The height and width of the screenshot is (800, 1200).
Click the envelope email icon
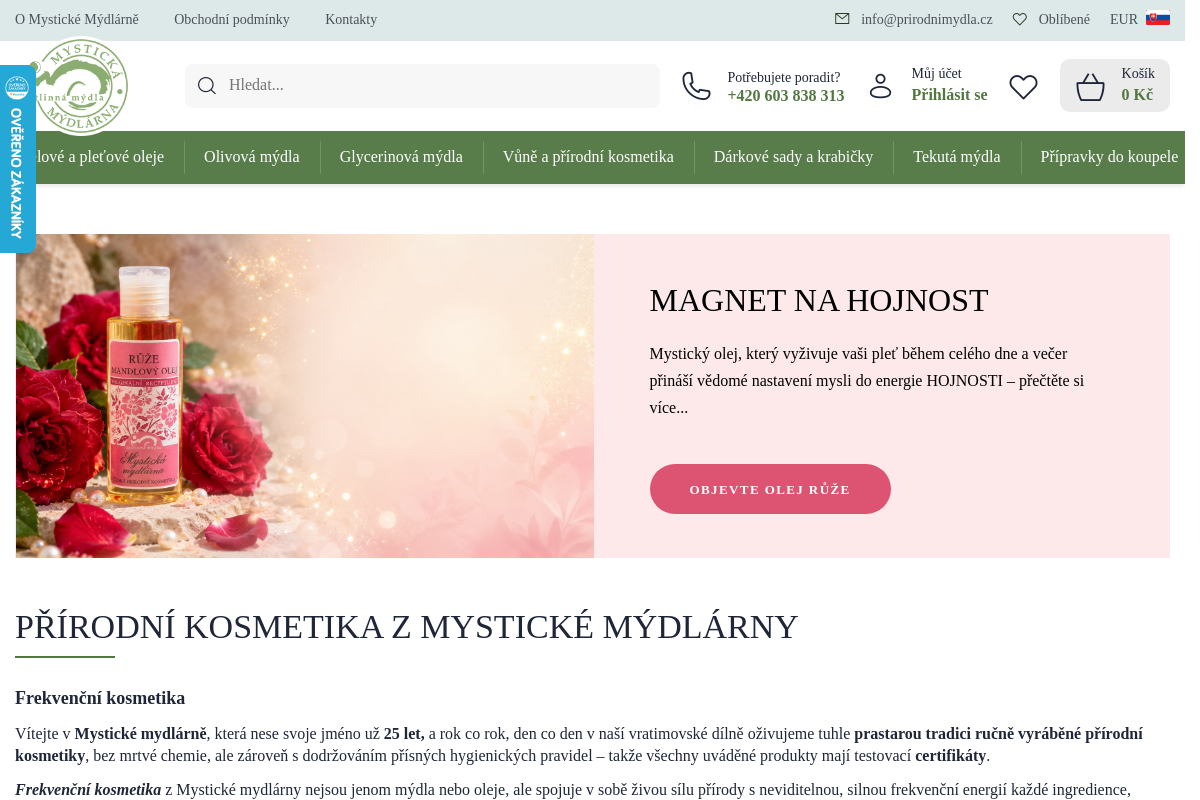(842, 19)
